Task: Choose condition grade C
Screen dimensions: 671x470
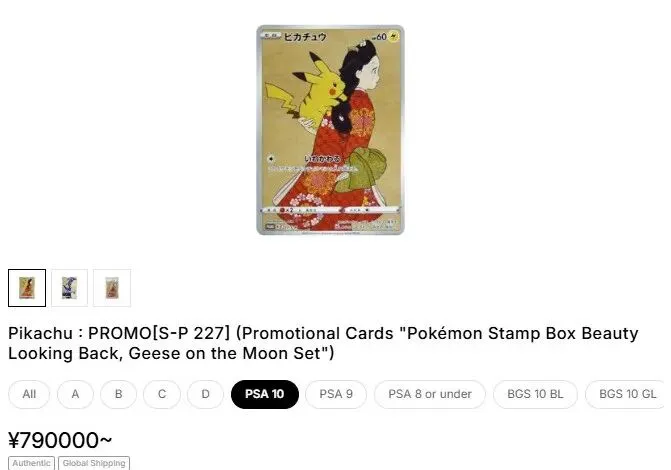Action: tap(162, 394)
